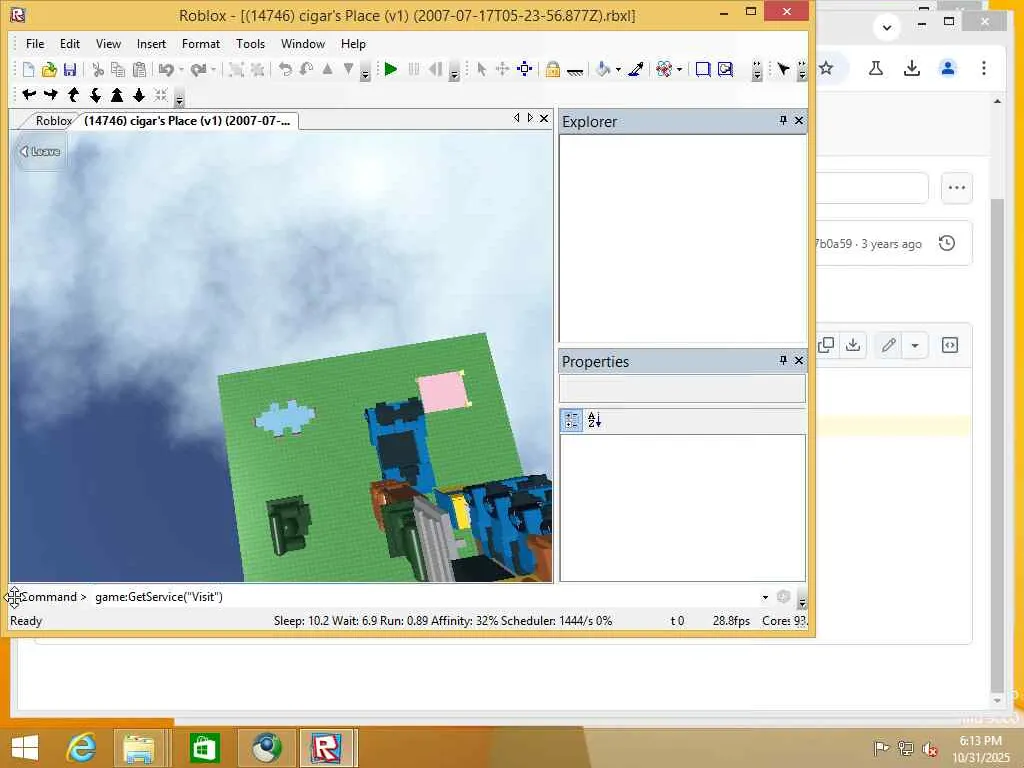The height and width of the screenshot is (768, 1024).
Task: Open Chrome's three-dot menu
Action: pyautogui.click(x=984, y=68)
